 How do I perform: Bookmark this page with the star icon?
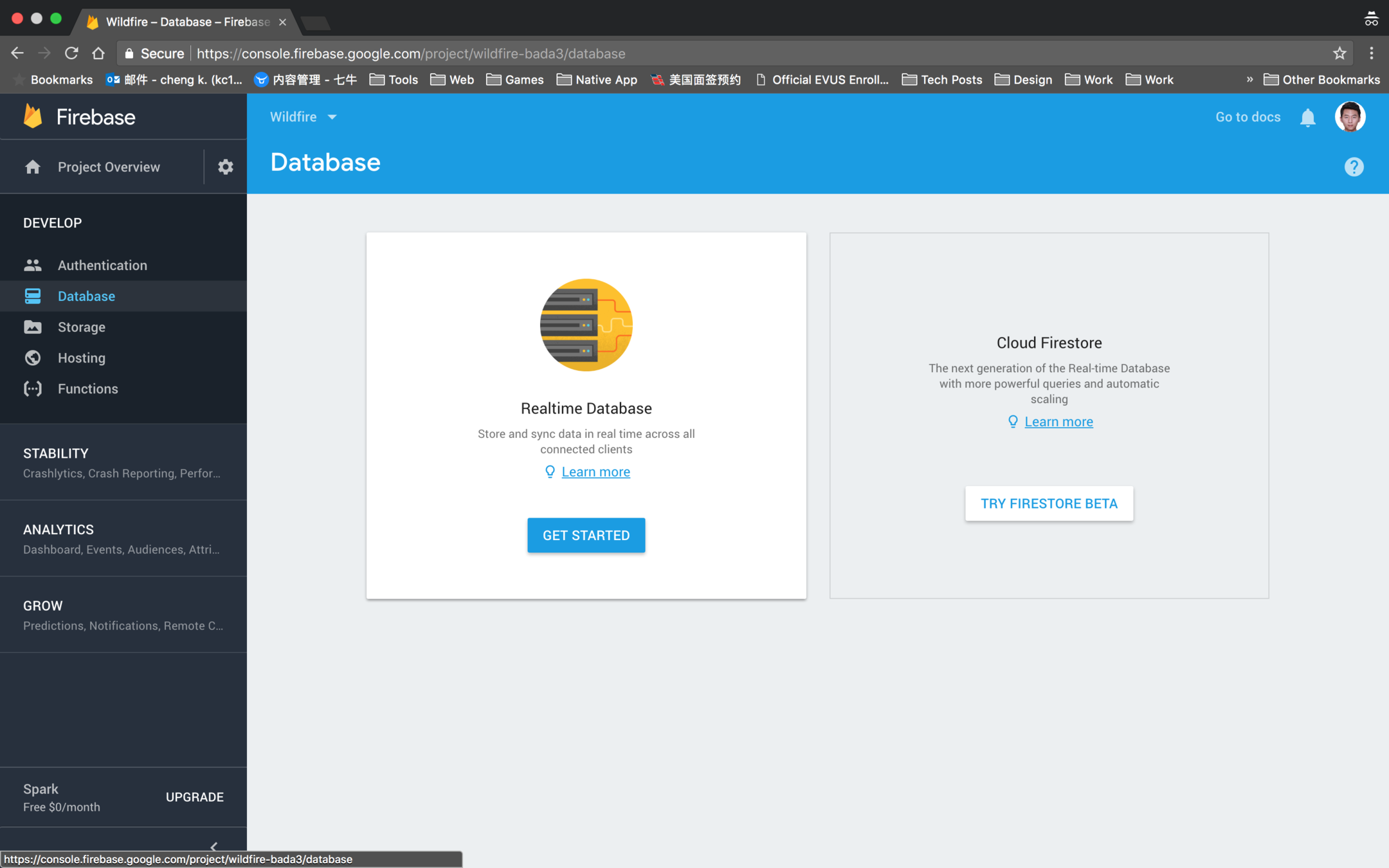point(1339,53)
